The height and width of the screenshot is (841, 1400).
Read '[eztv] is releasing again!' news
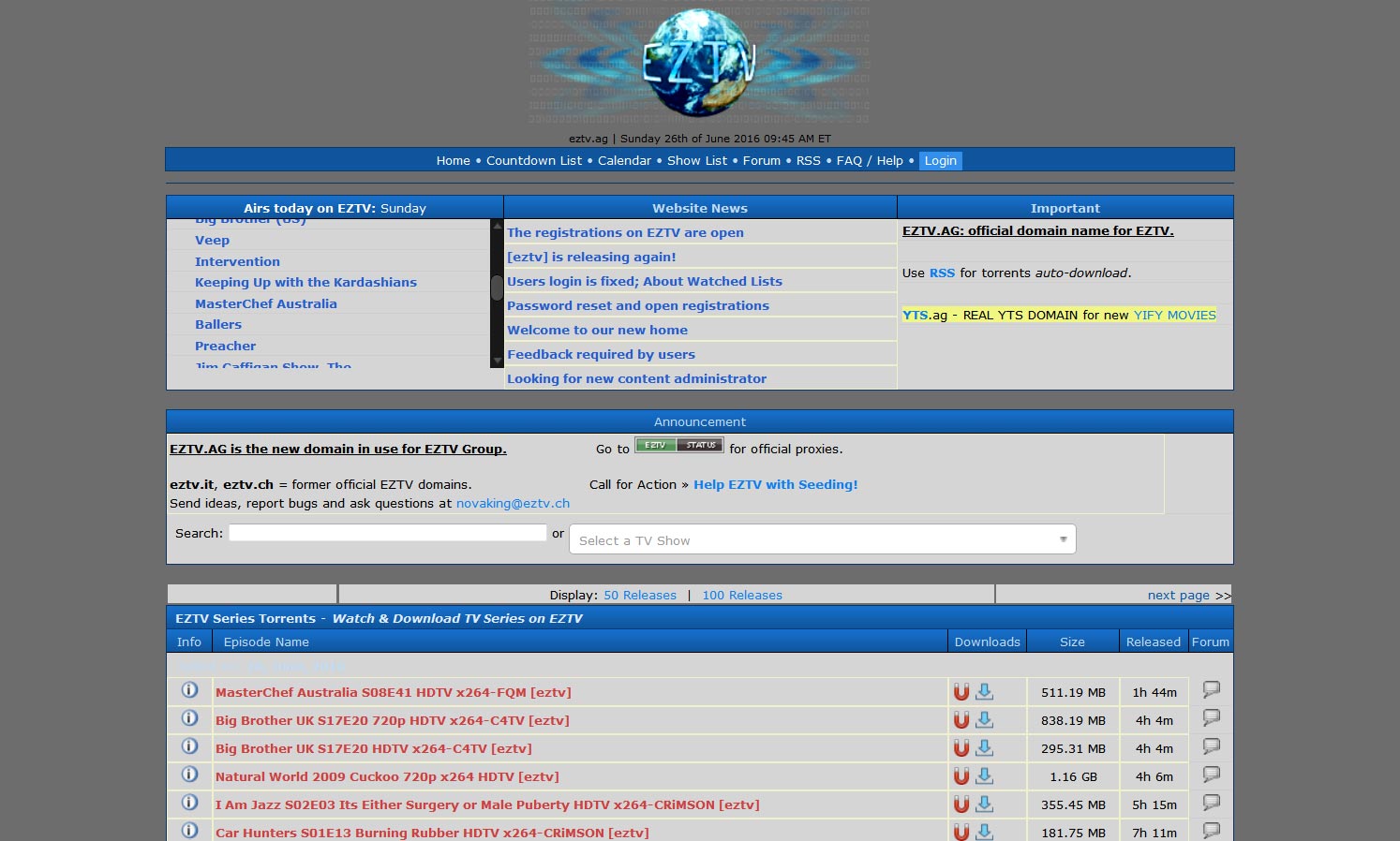tap(591, 257)
